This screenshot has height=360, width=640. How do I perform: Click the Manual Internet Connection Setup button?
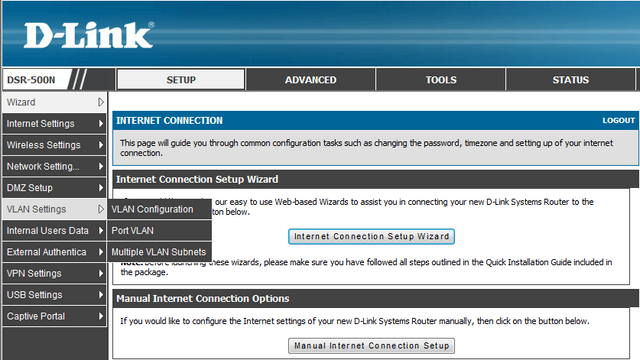click(x=371, y=346)
